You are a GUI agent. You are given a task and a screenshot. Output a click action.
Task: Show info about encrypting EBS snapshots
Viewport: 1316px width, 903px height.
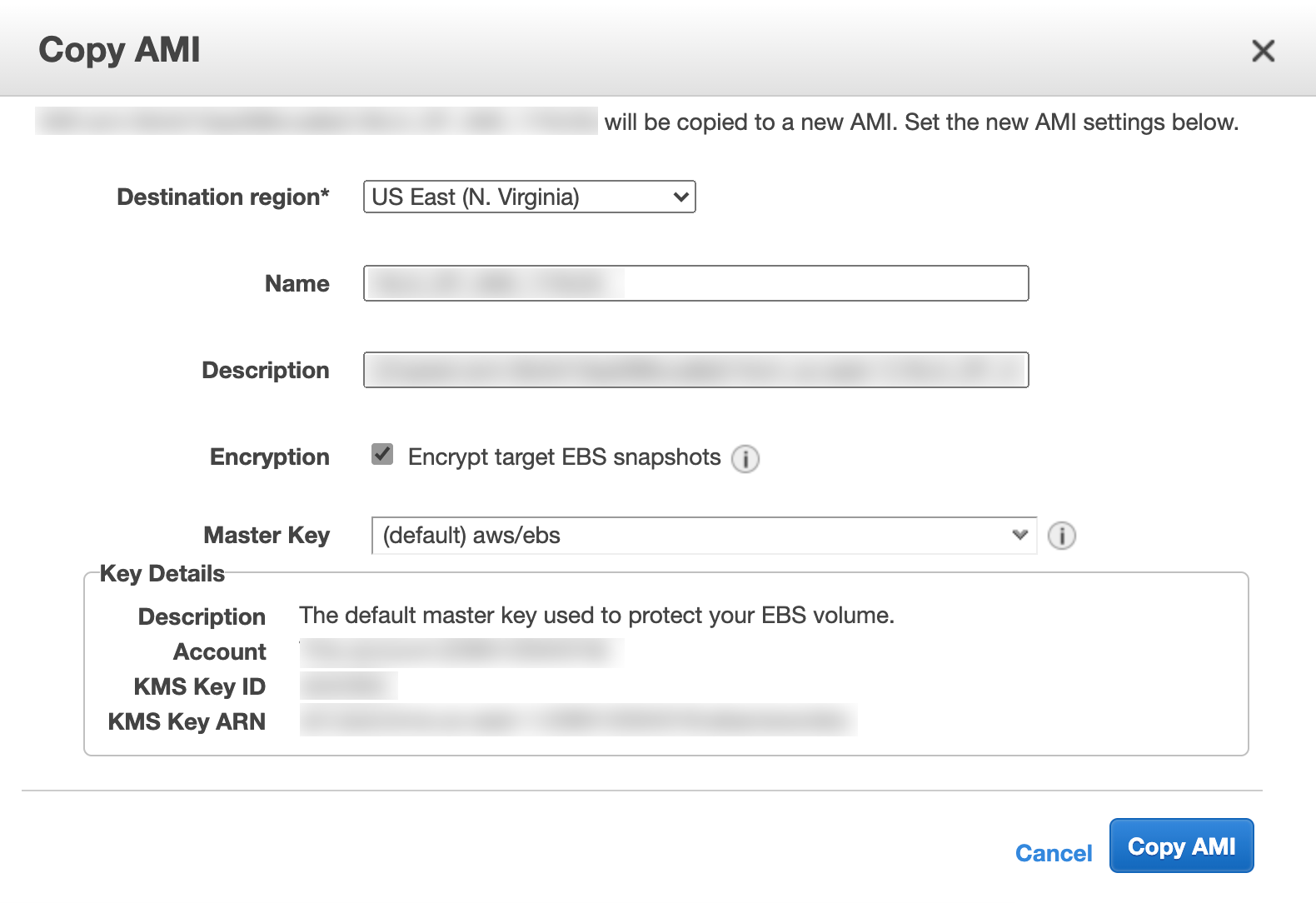click(745, 458)
